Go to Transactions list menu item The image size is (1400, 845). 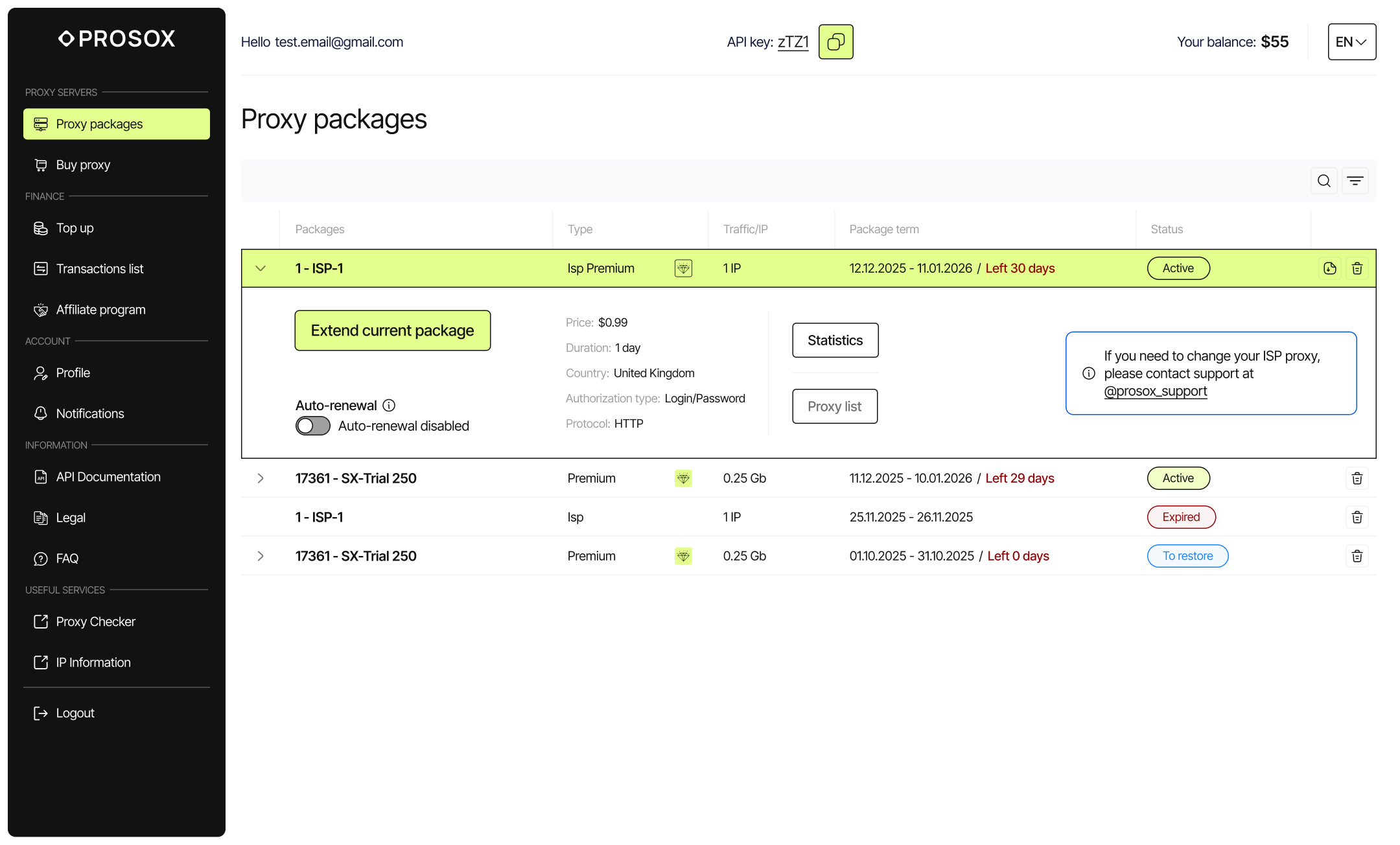click(x=100, y=269)
